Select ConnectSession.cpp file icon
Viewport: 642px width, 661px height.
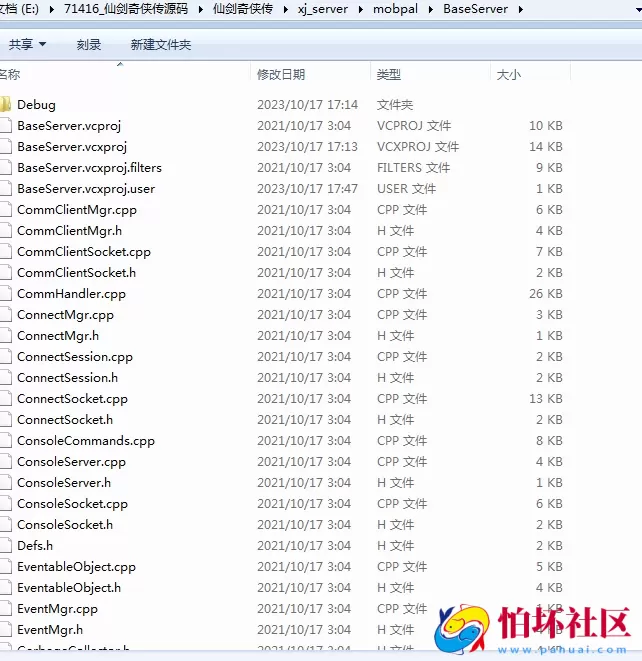coord(5,357)
